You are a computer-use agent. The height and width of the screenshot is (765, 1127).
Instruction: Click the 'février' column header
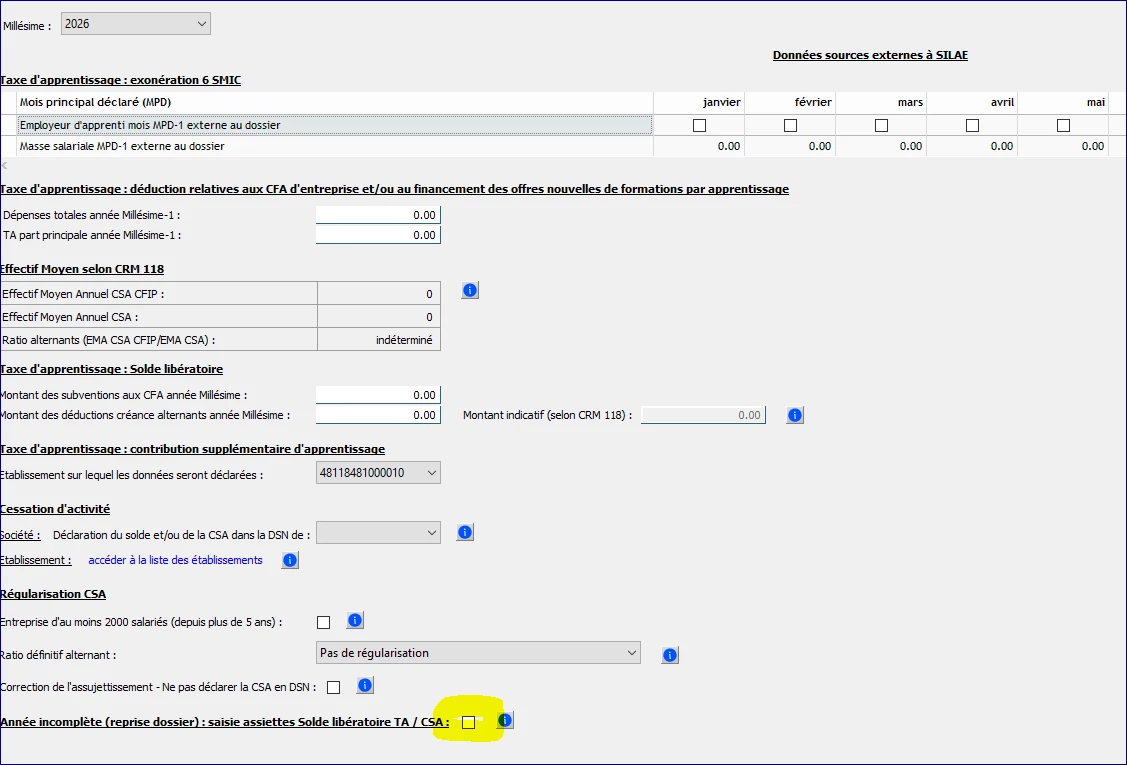pos(790,102)
